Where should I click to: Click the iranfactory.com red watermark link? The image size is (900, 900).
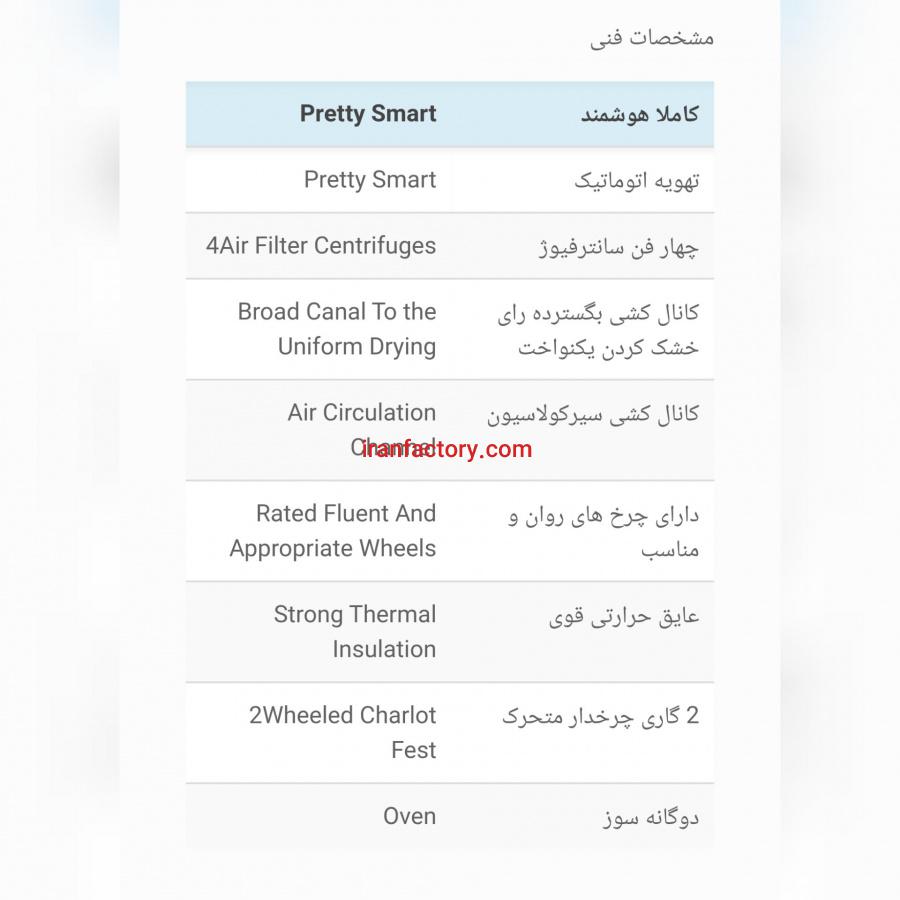point(447,449)
